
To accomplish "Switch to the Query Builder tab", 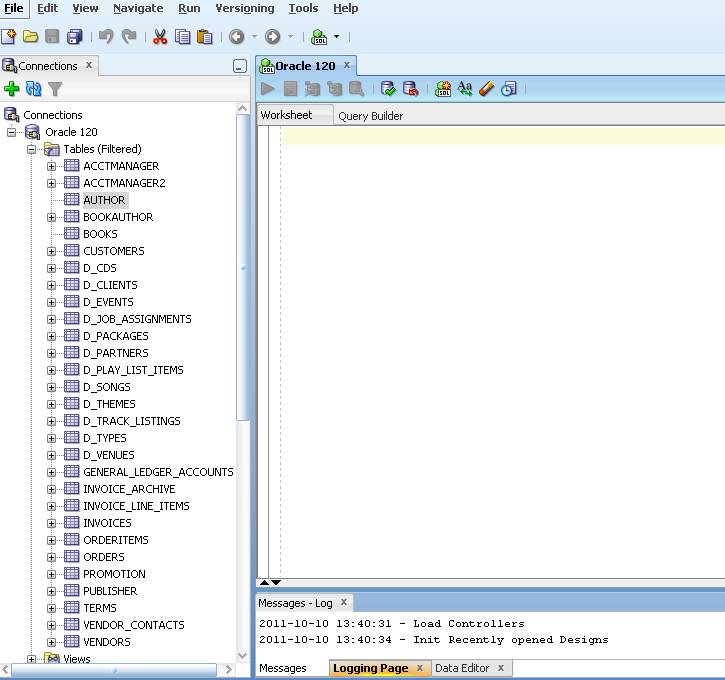I will point(370,116).
